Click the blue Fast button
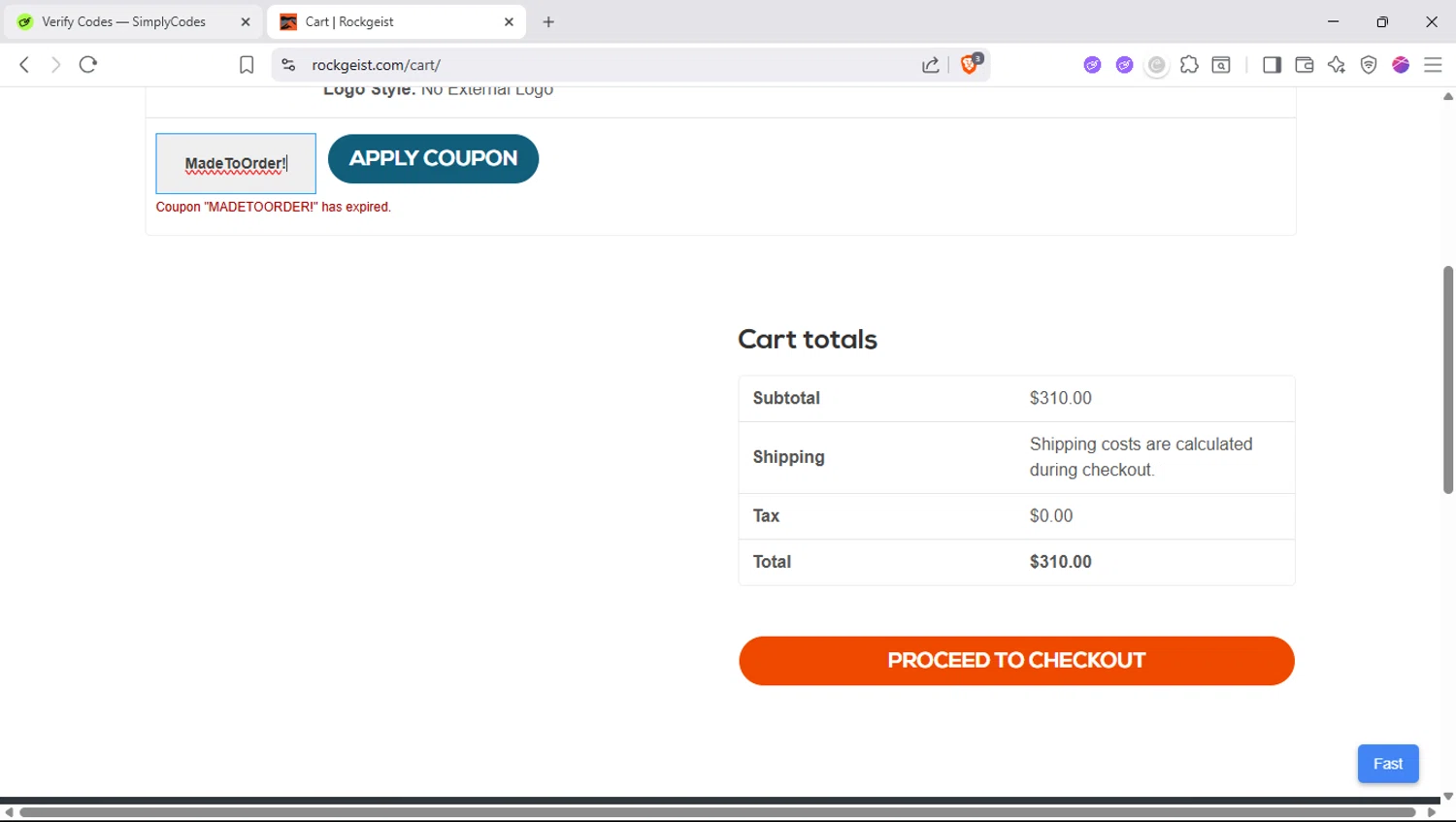1456x822 pixels. pos(1388,764)
